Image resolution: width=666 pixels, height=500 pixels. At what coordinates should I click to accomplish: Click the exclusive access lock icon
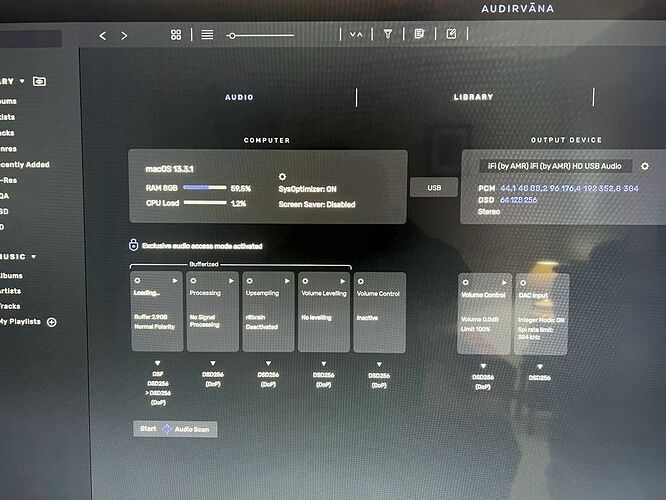133,245
